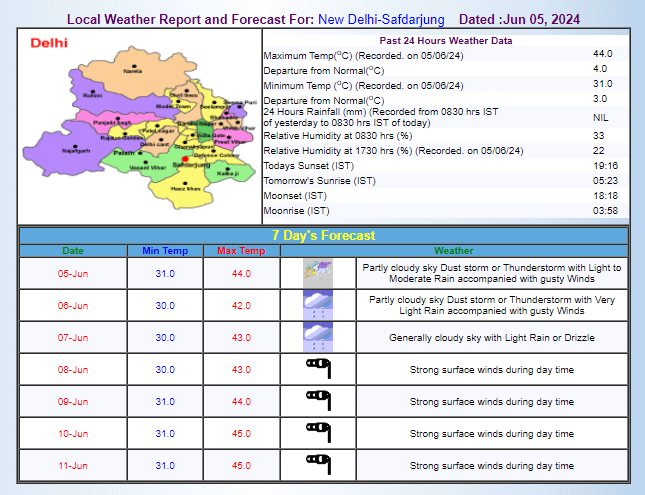Viewport: 645px width, 495px height.
Task: Click the Max Temp column header
Action: (x=239, y=250)
